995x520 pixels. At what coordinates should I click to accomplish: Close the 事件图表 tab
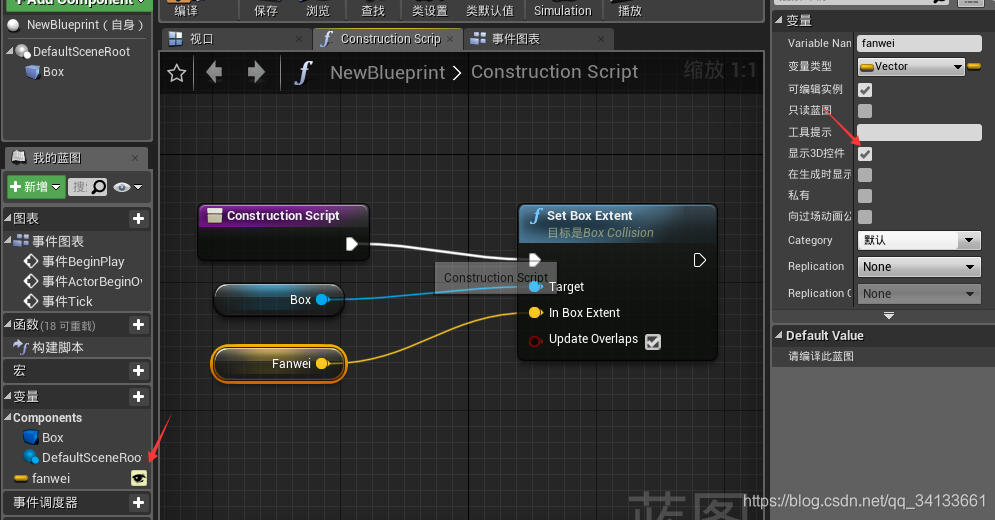coord(601,39)
